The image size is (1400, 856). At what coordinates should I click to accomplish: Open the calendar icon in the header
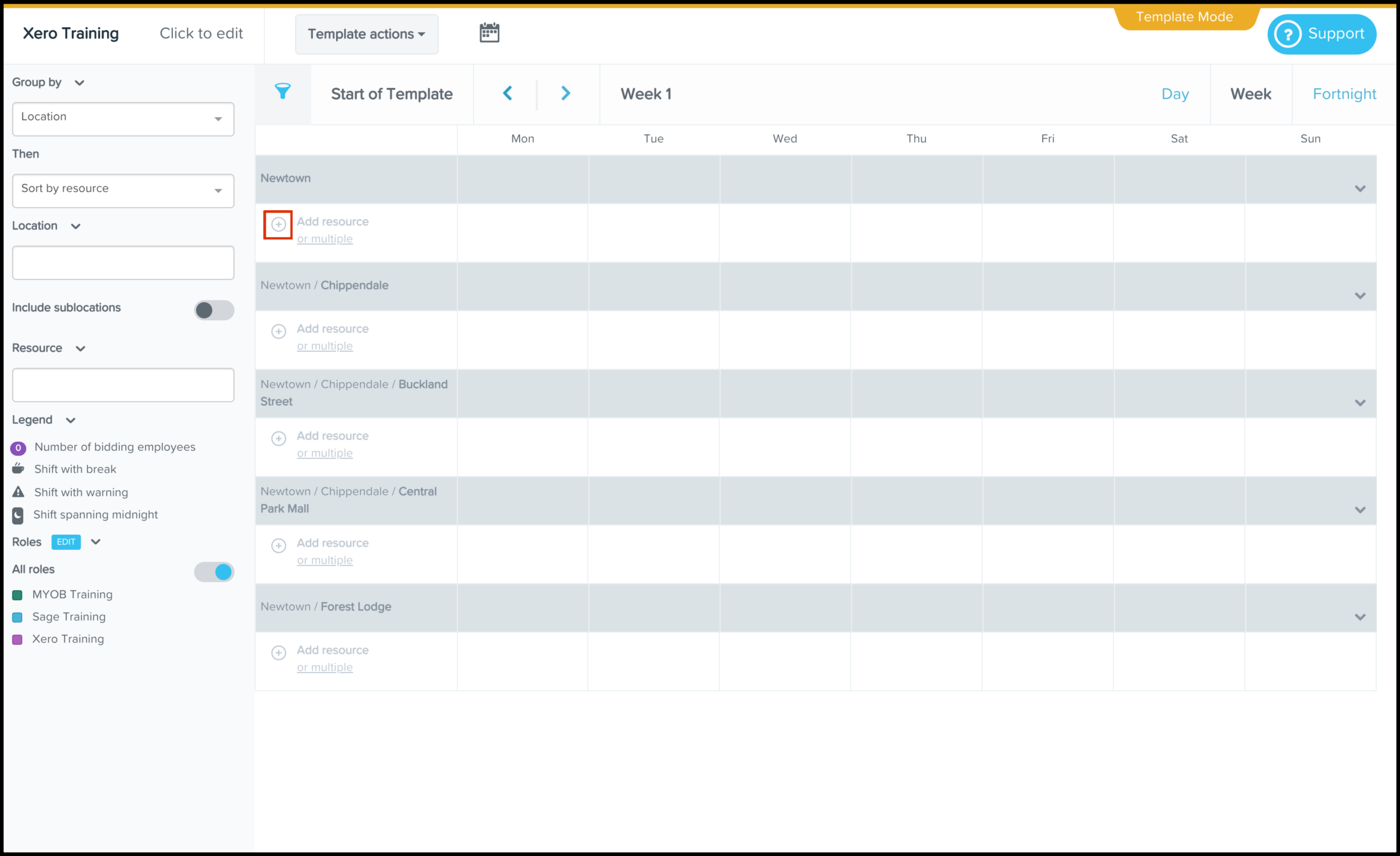coord(489,33)
